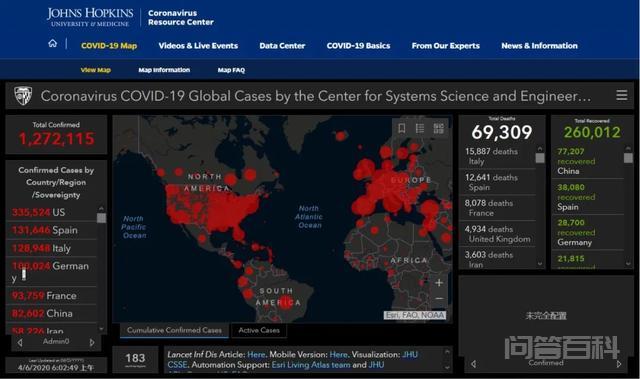Click the country list scrollbar thumb
Viewport: 640px width, 379px height.
[101, 218]
